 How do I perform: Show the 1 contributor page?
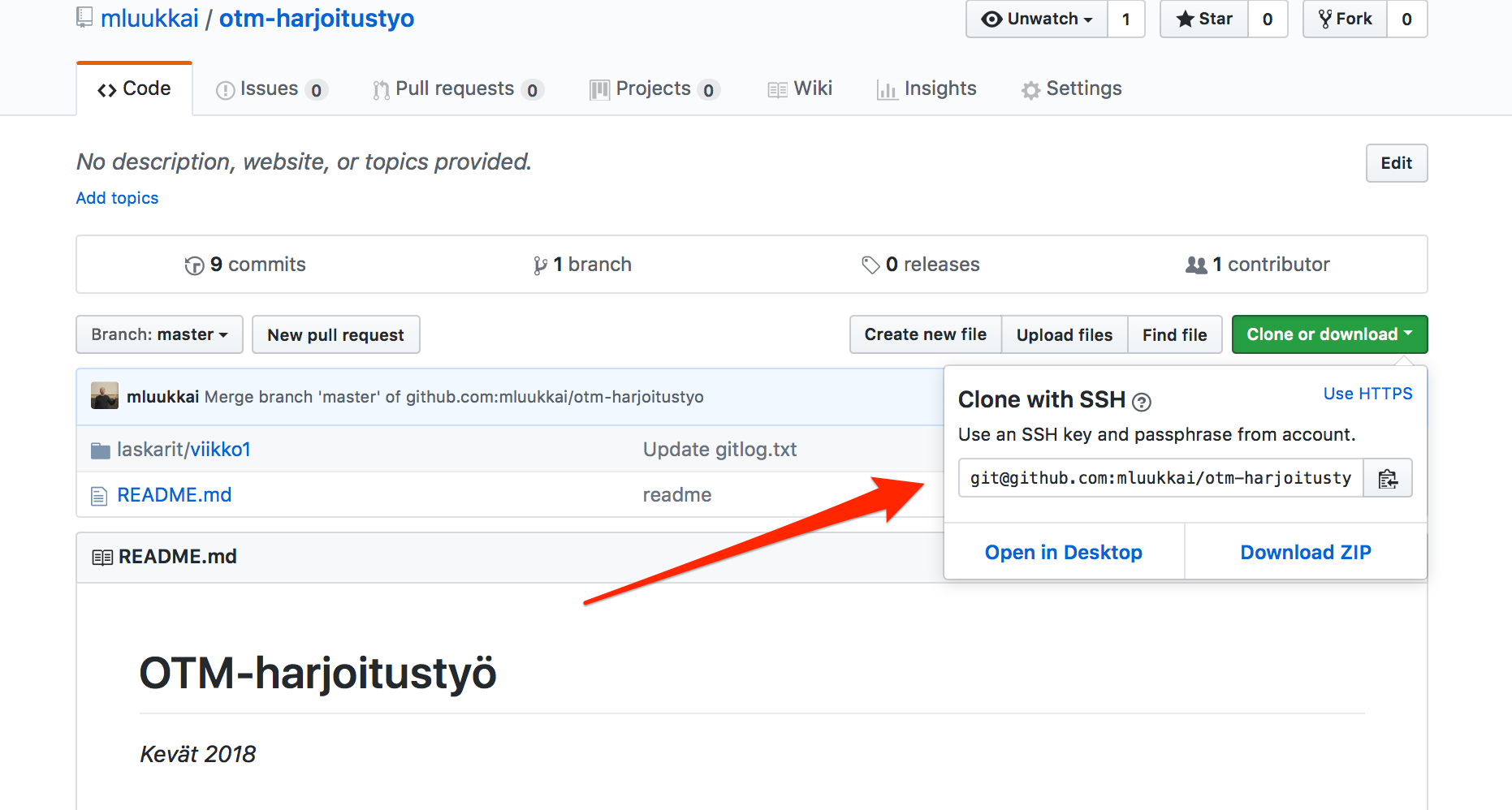click(1258, 265)
